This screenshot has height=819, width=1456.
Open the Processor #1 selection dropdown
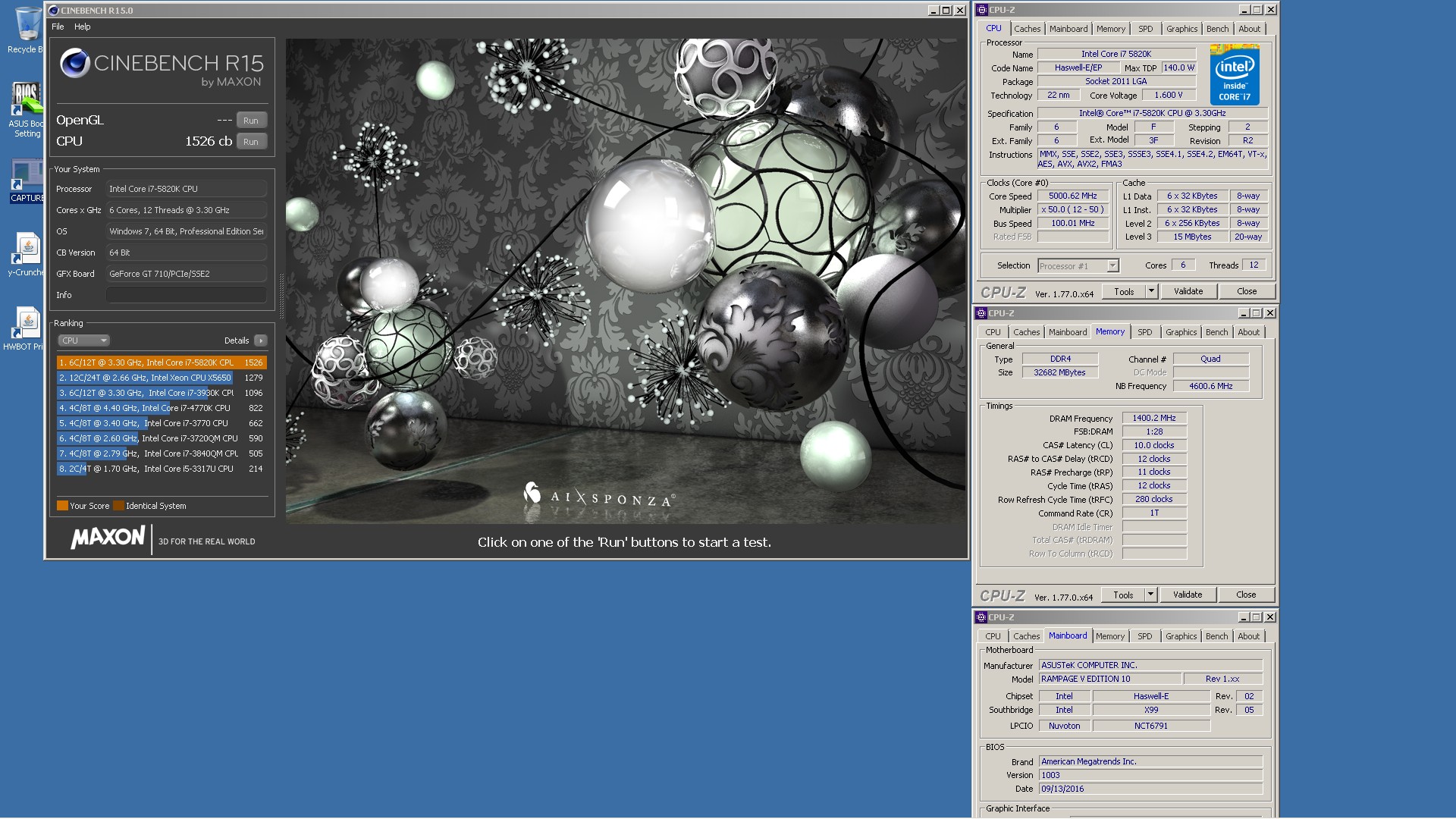(x=1078, y=265)
